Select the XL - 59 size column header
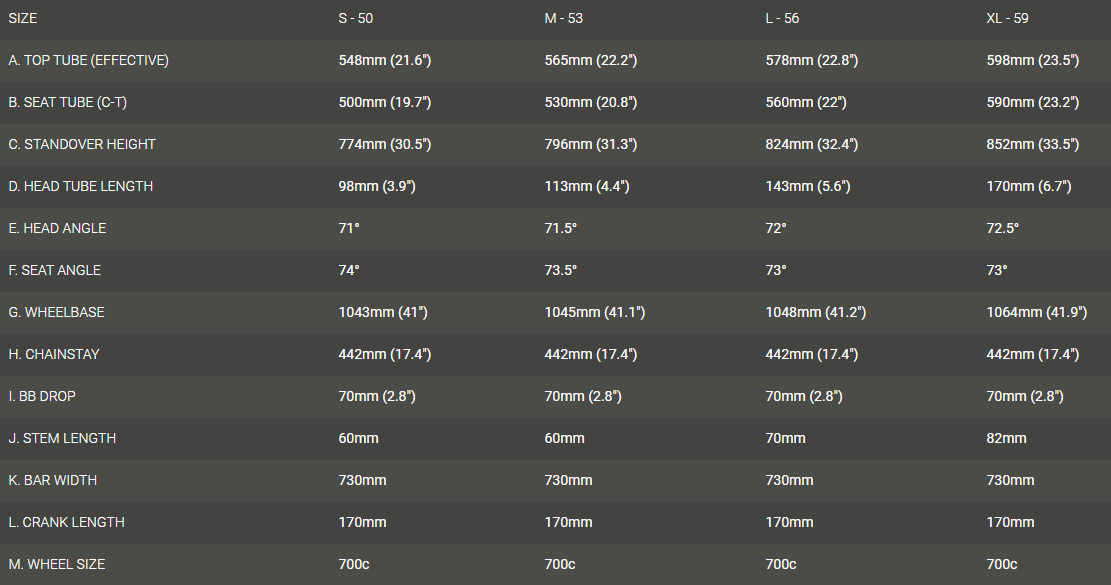Image resolution: width=1111 pixels, height=585 pixels. [1007, 18]
